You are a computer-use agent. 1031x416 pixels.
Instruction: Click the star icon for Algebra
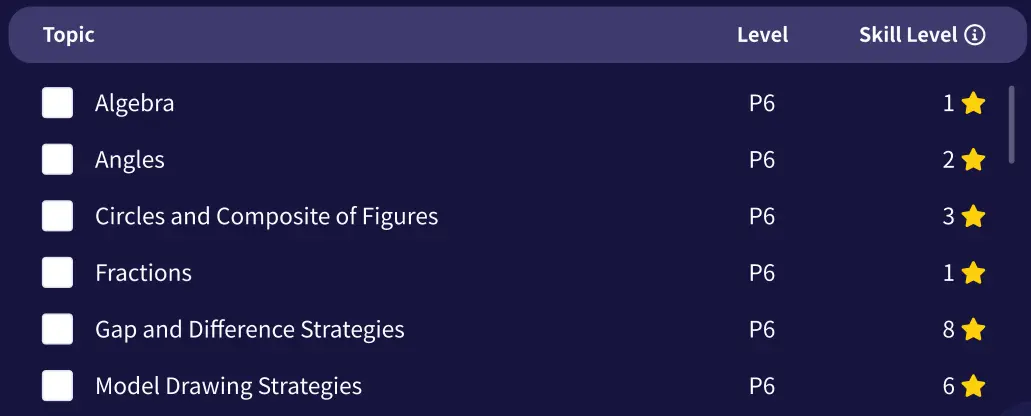tap(973, 103)
